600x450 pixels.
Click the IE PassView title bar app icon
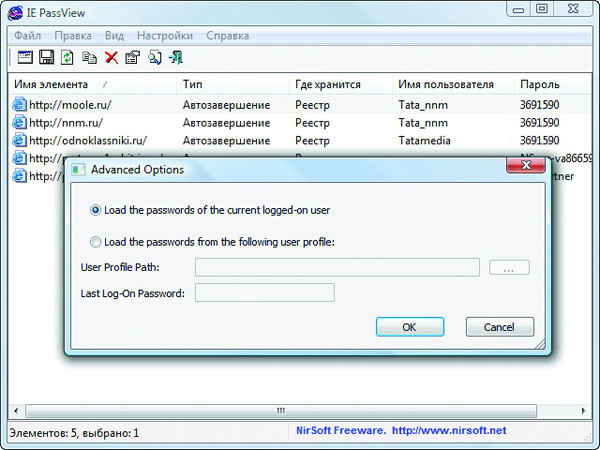coord(15,13)
